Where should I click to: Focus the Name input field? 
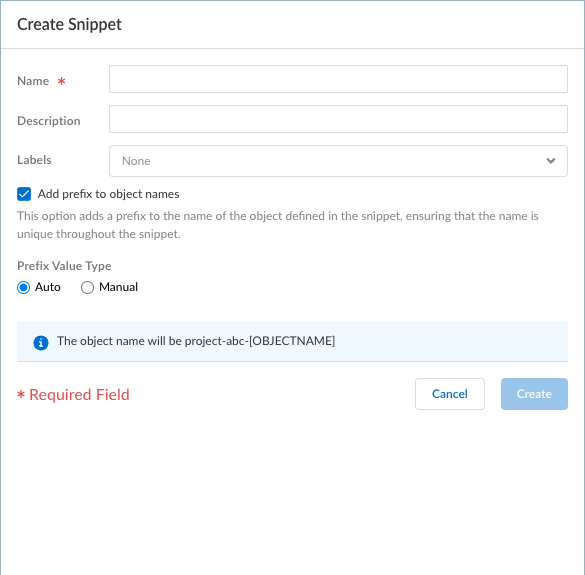(x=338, y=79)
